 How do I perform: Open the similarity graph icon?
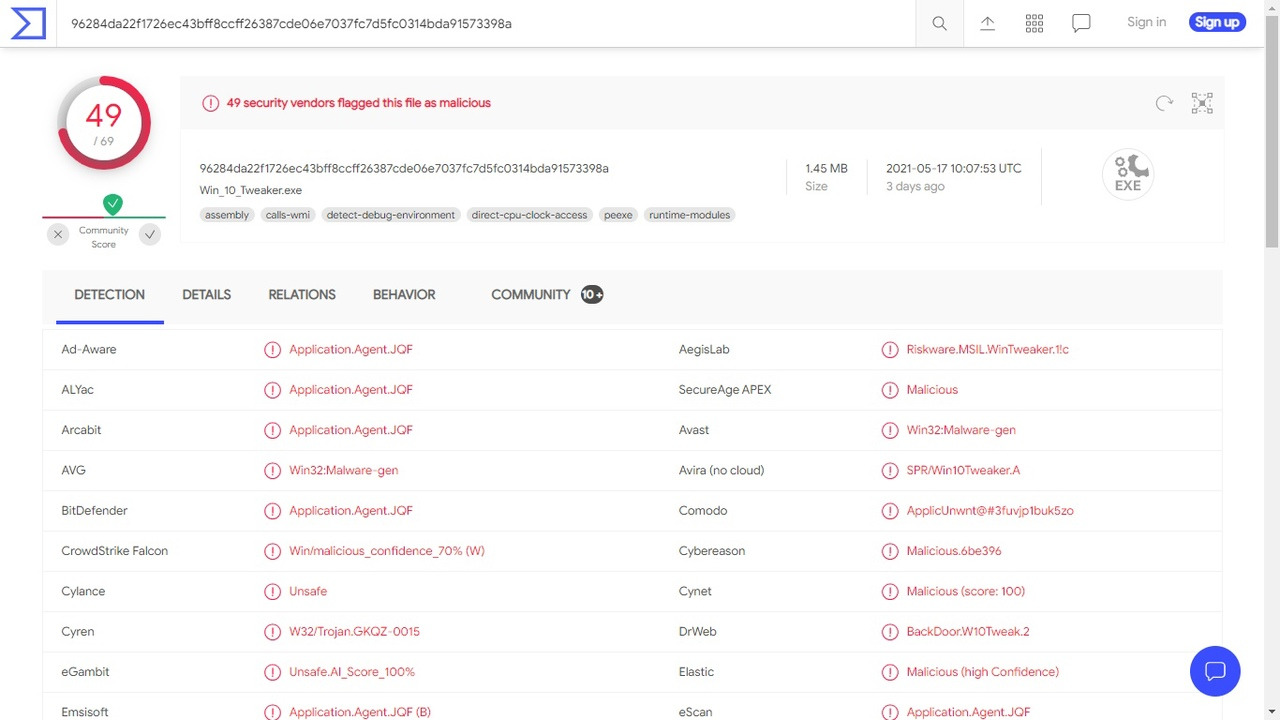click(x=1202, y=103)
